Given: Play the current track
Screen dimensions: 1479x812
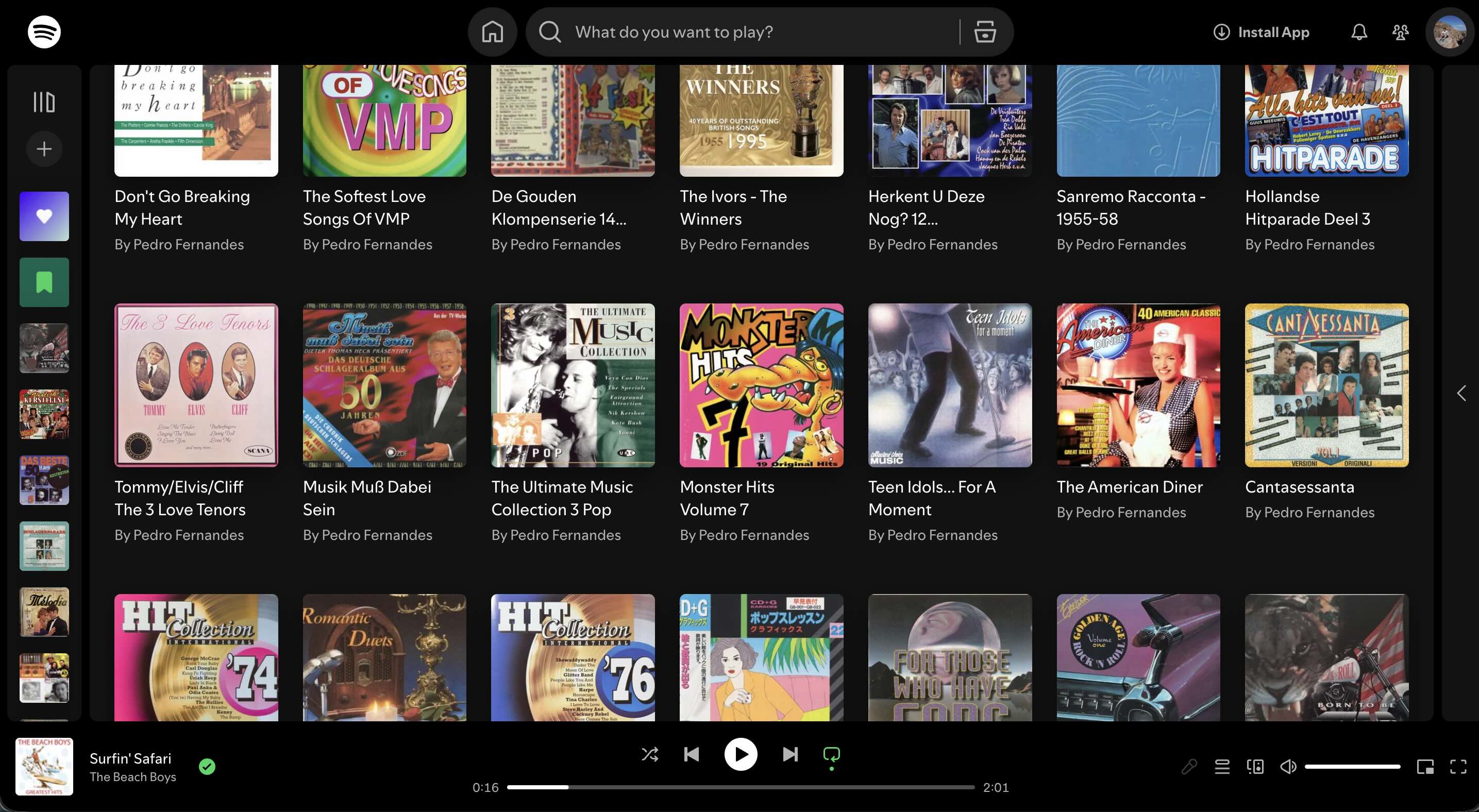Looking at the screenshot, I should [741, 754].
